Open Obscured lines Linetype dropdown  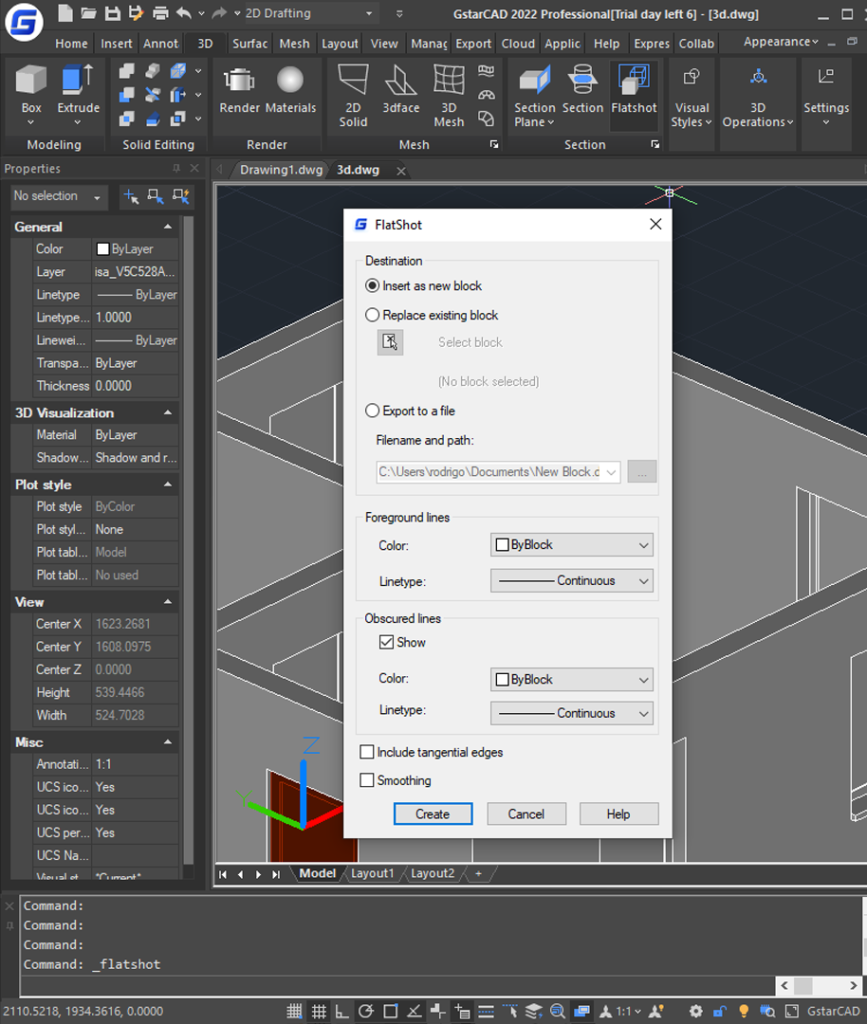click(571, 713)
